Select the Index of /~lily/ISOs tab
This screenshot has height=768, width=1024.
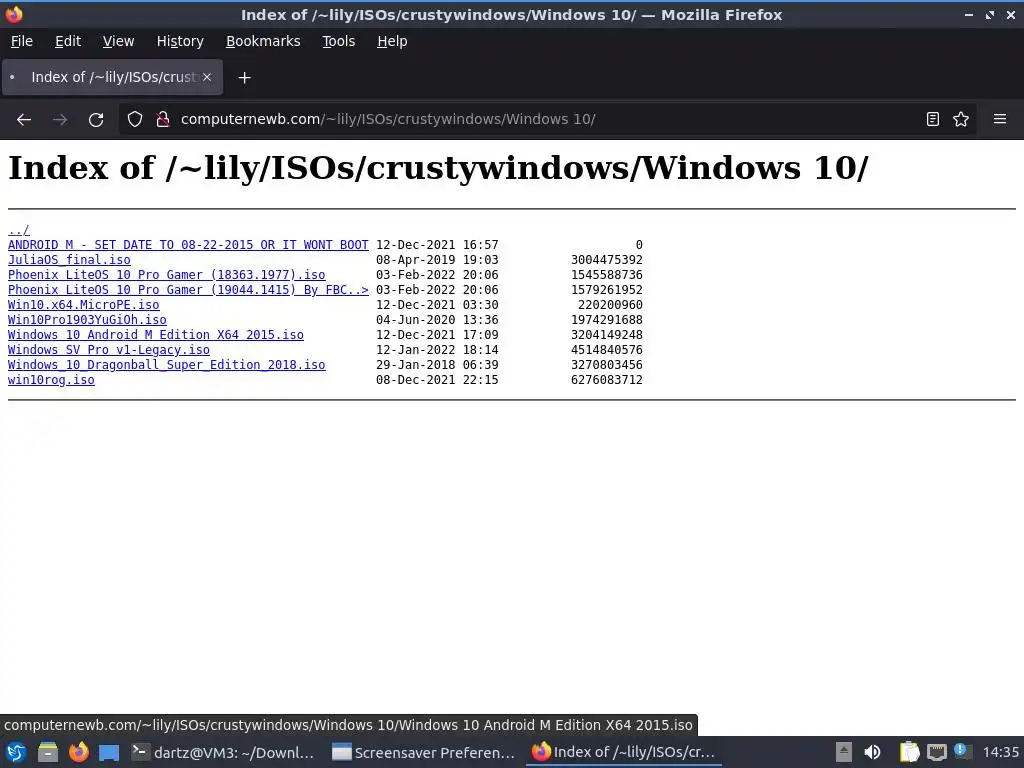(x=112, y=77)
